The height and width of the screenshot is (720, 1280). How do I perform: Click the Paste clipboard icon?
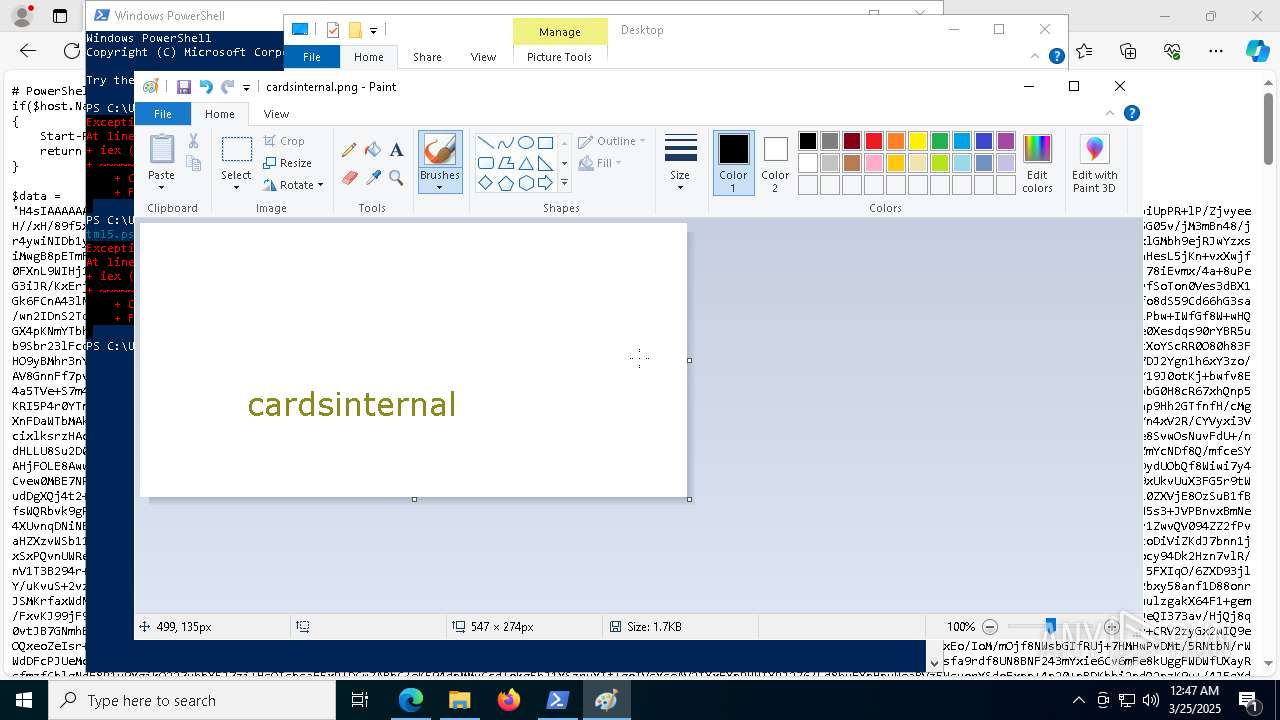(x=161, y=149)
